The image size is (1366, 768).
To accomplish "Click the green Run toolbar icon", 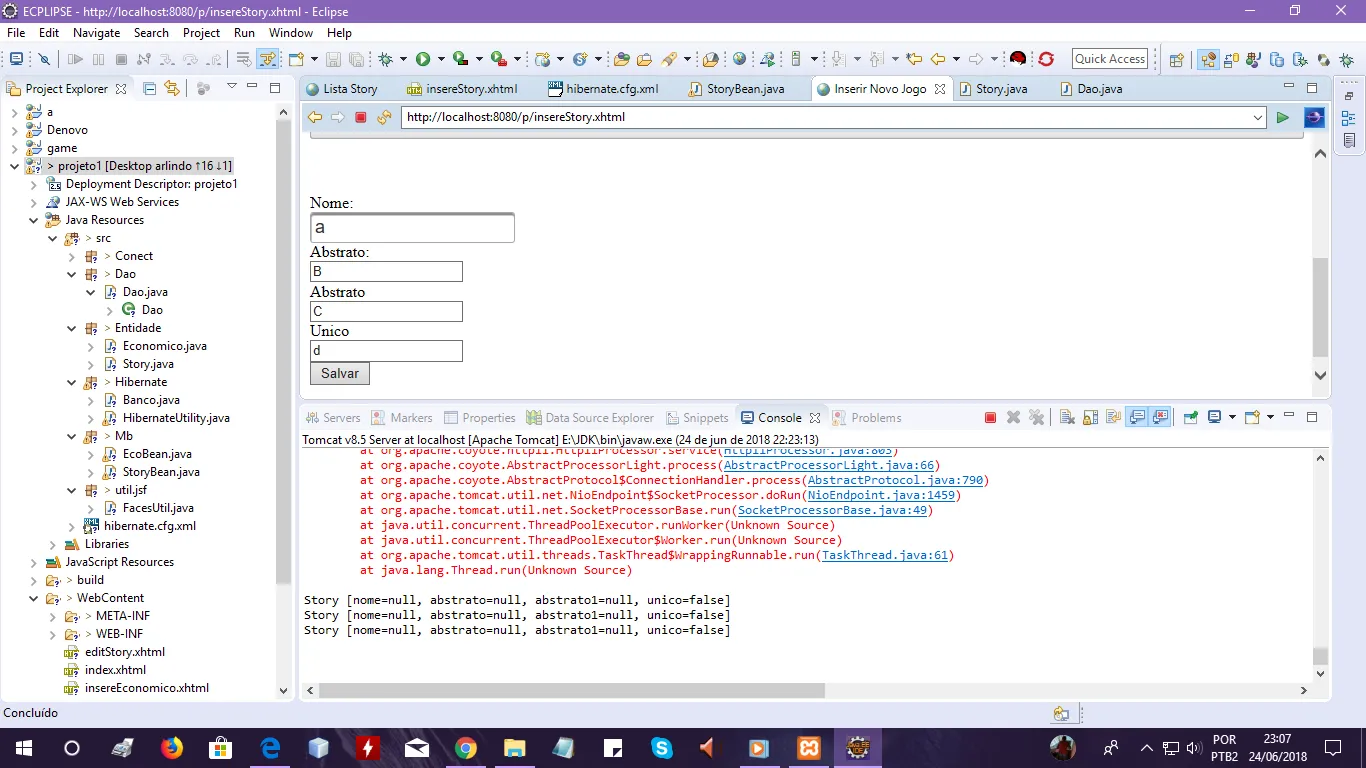I will (423, 59).
